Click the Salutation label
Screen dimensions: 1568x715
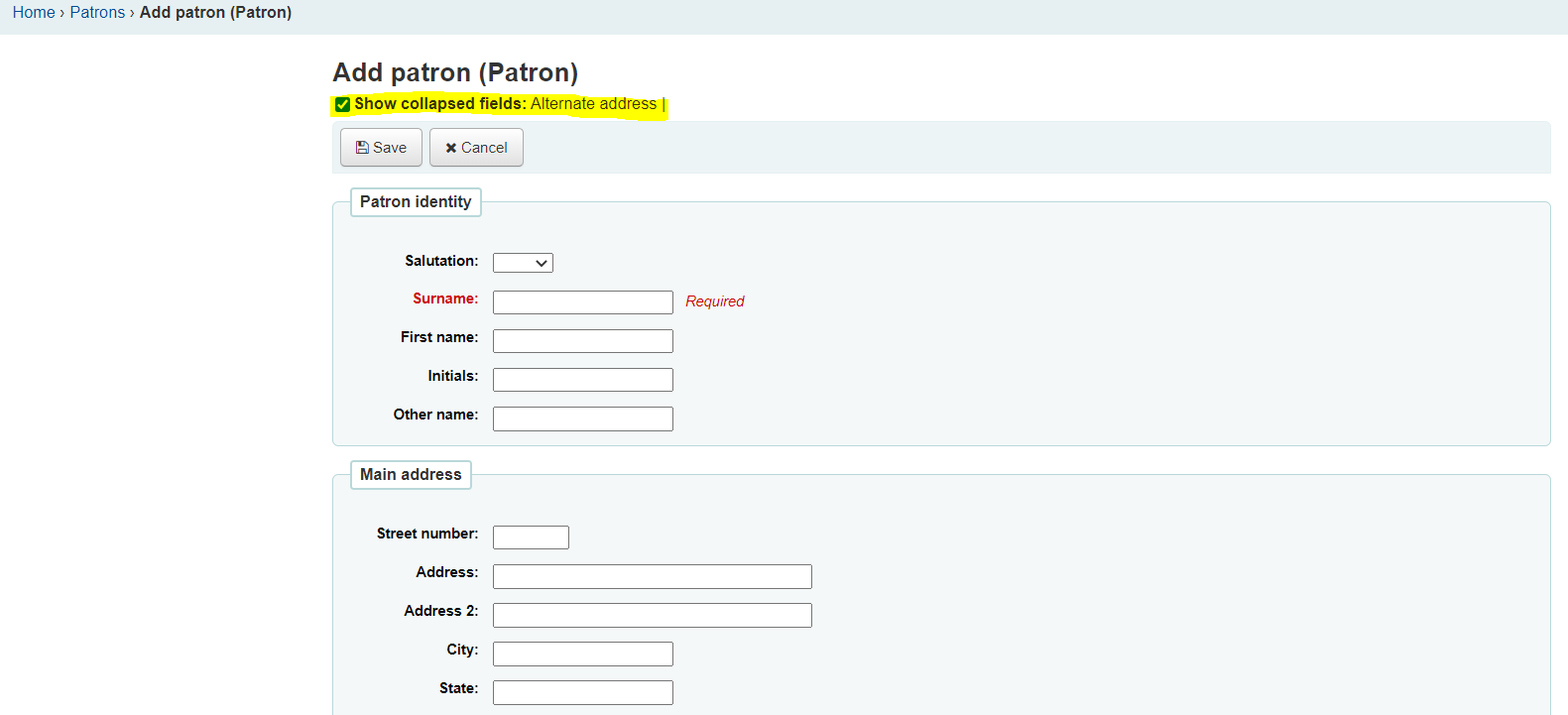[x=441, y=261]
